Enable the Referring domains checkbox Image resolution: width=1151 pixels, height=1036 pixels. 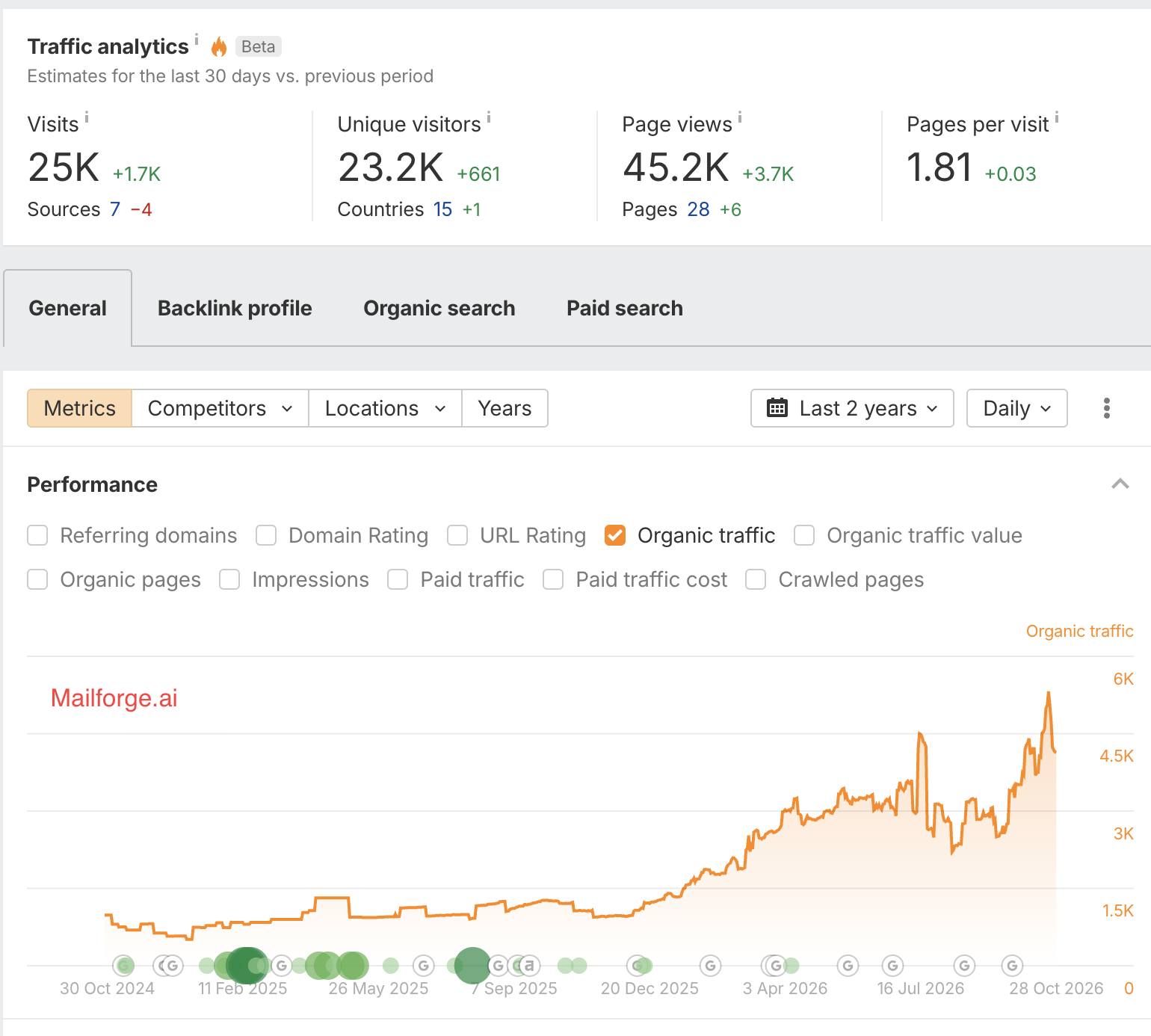[37, 535]
